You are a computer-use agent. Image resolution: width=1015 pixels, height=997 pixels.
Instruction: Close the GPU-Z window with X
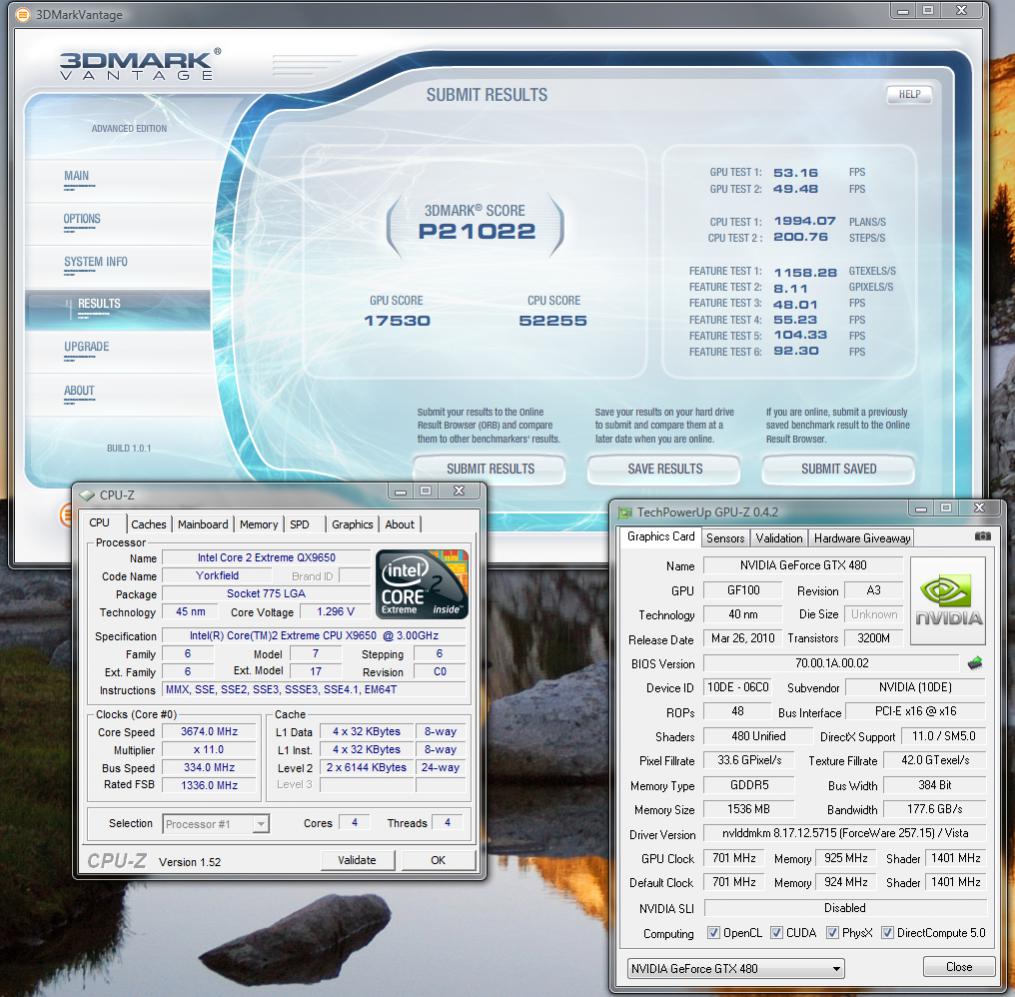pyautogui.click(x=979, y=508)
